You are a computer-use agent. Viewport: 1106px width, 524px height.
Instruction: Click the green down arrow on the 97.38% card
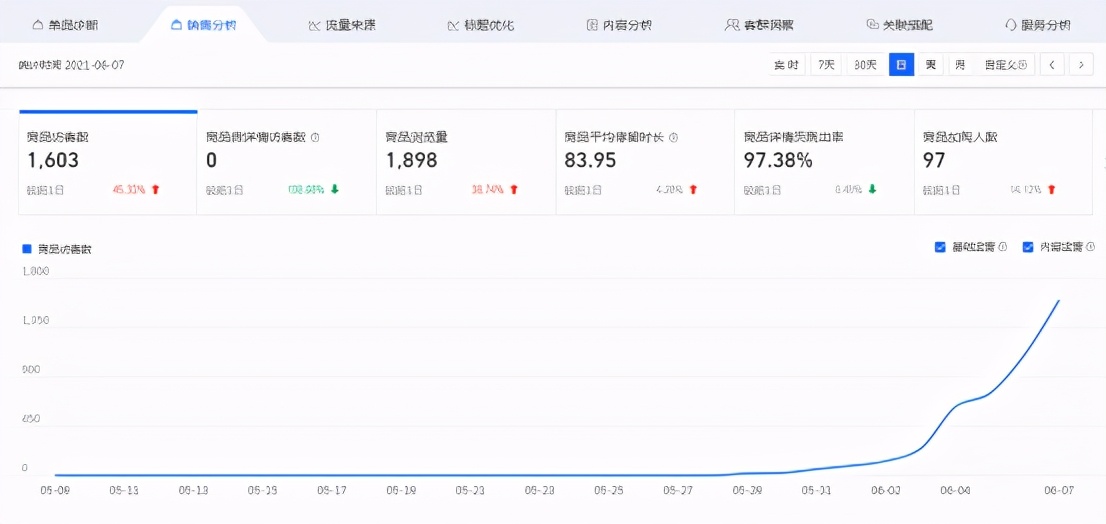(x=872, y=189)
